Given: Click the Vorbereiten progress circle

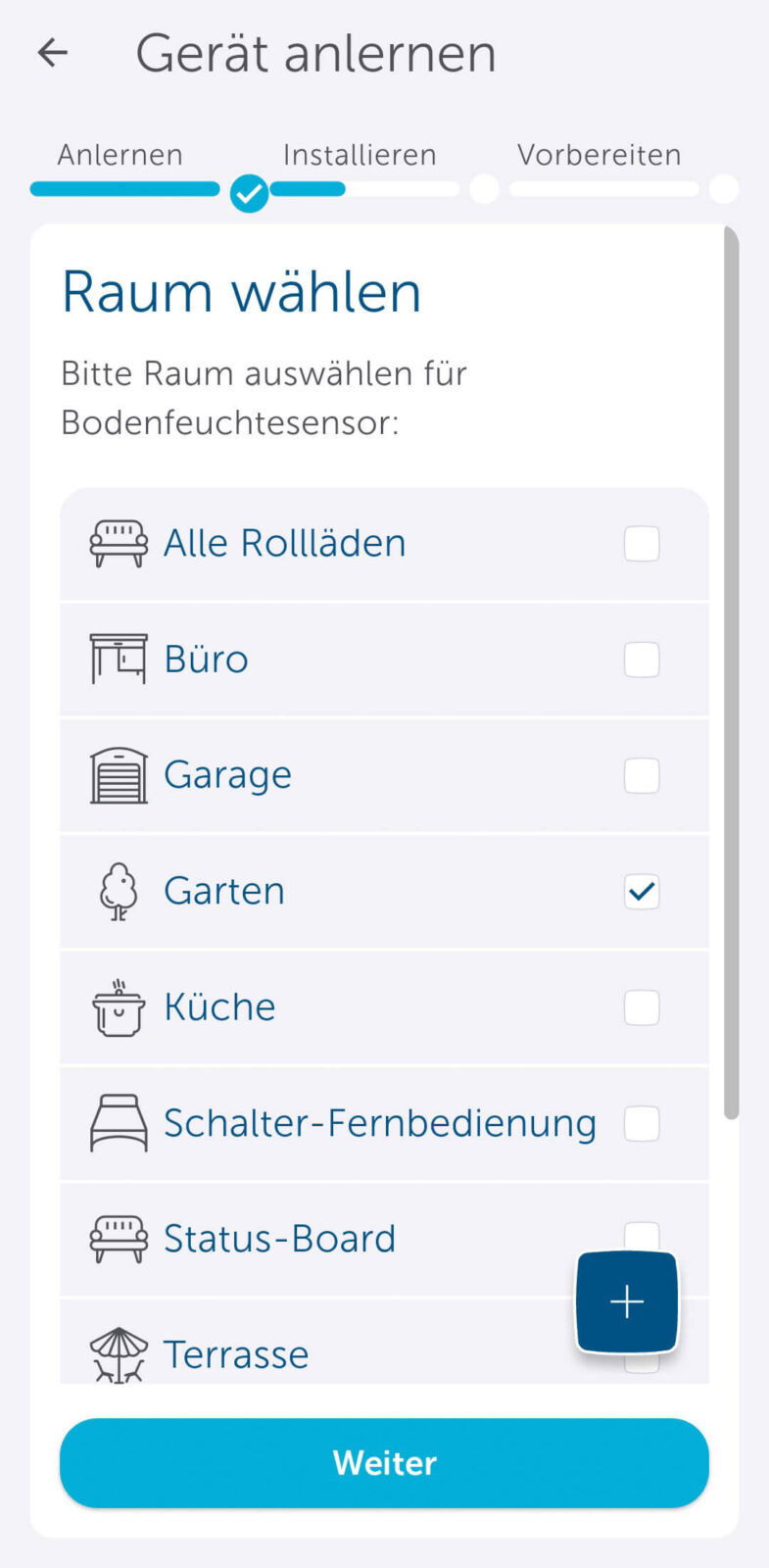Looking at the screenshot, I should pyautogui.click(x=723, y=189).
